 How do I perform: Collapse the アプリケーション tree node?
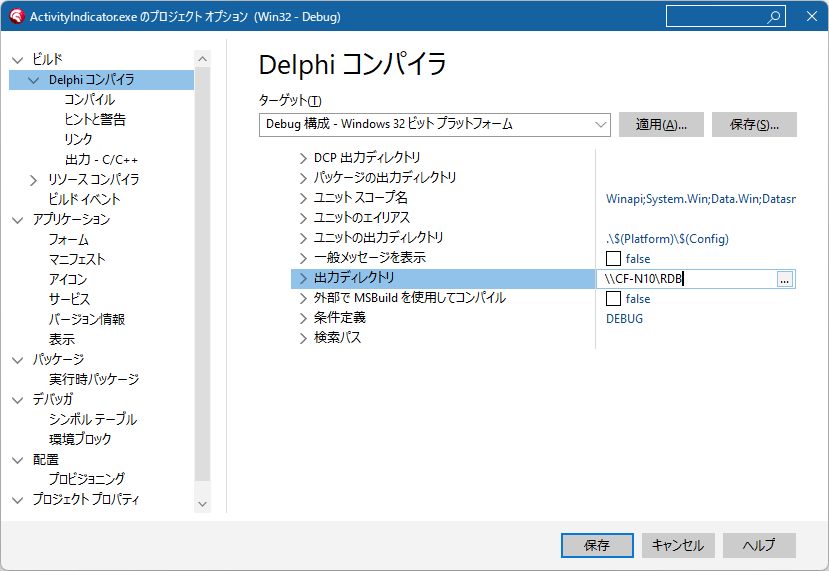pyautogui.click(x=17, y=220)
